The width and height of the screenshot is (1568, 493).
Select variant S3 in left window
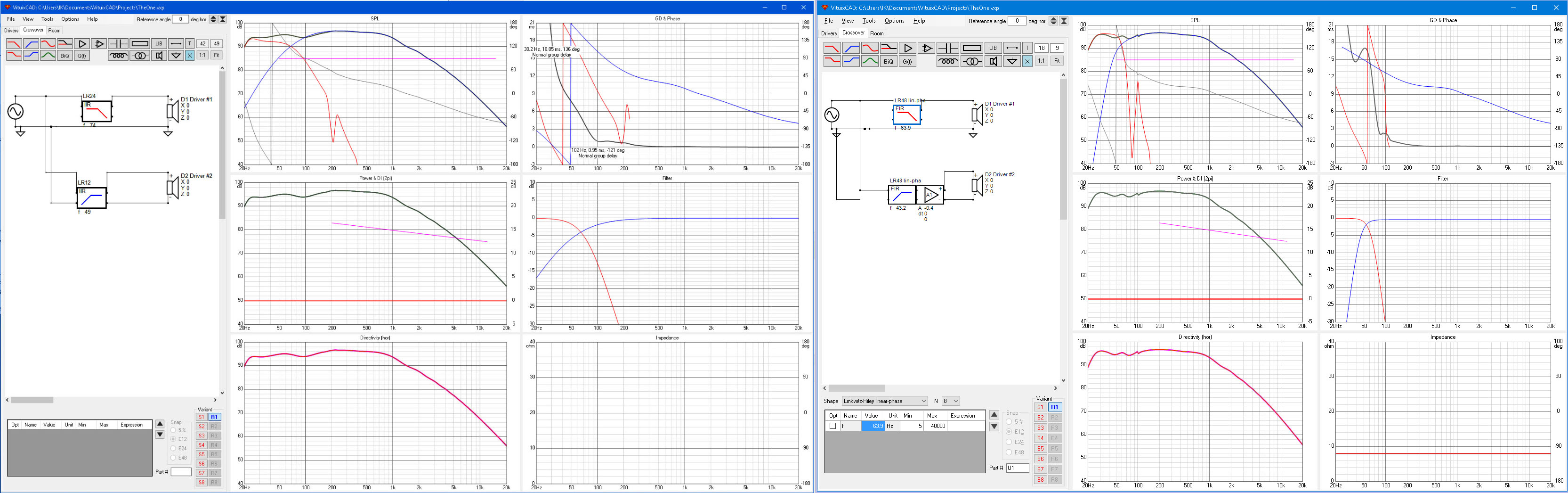click(x=202, y=435)
